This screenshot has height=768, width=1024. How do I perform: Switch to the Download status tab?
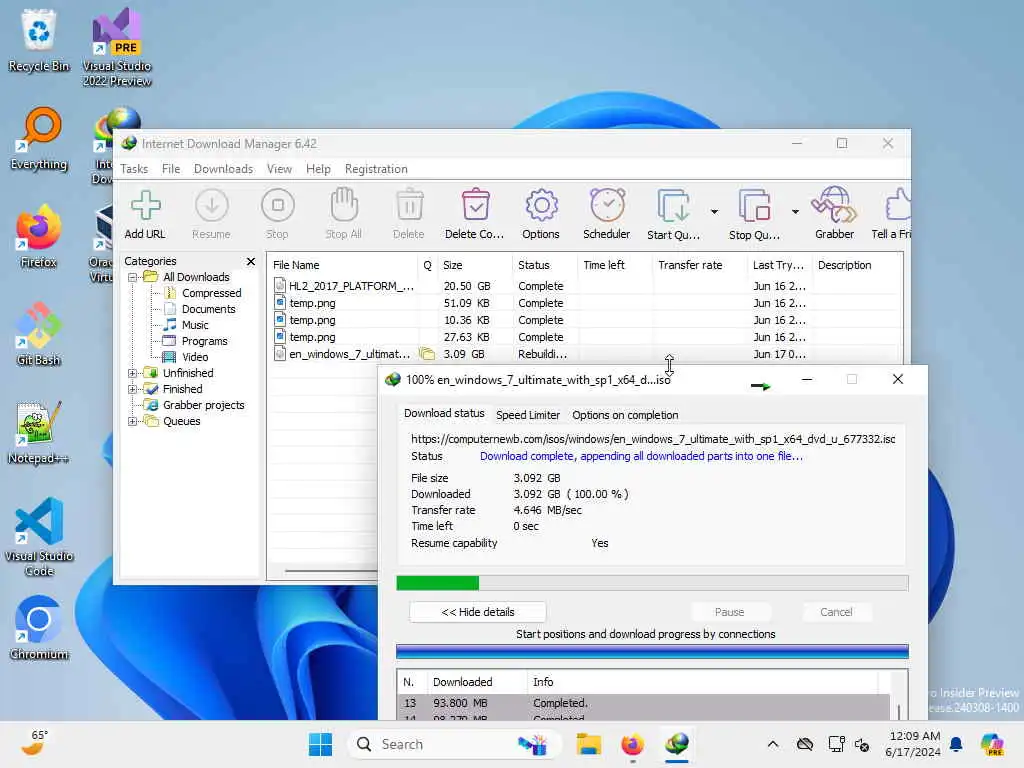[x=444, y=413]
